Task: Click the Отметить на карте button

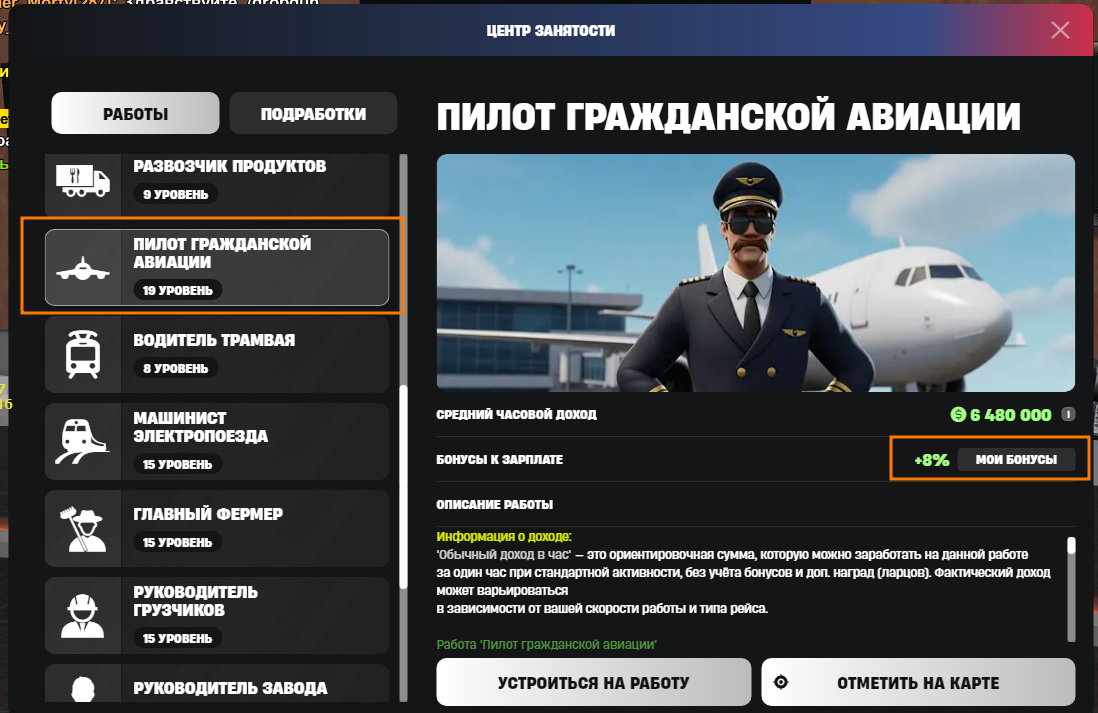Action: pos(918,682)
